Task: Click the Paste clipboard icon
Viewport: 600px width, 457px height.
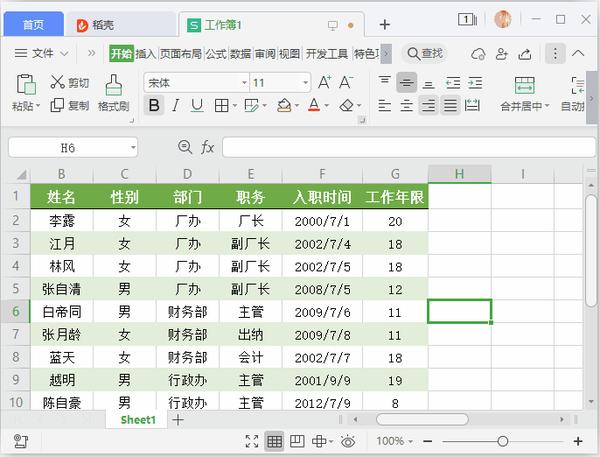Action: (26, 84)
